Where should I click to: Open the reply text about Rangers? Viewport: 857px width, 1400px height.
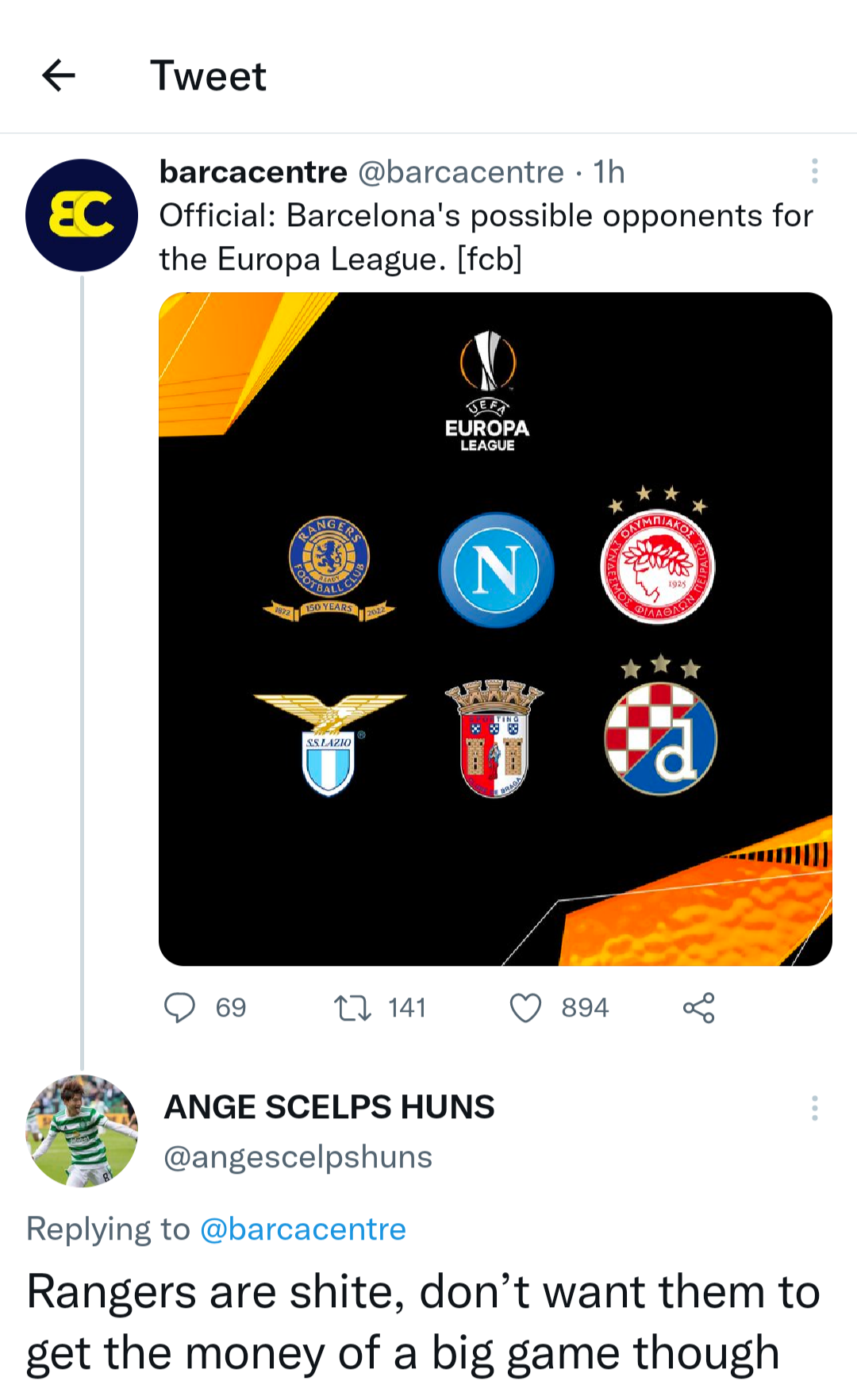(423, 1323)
